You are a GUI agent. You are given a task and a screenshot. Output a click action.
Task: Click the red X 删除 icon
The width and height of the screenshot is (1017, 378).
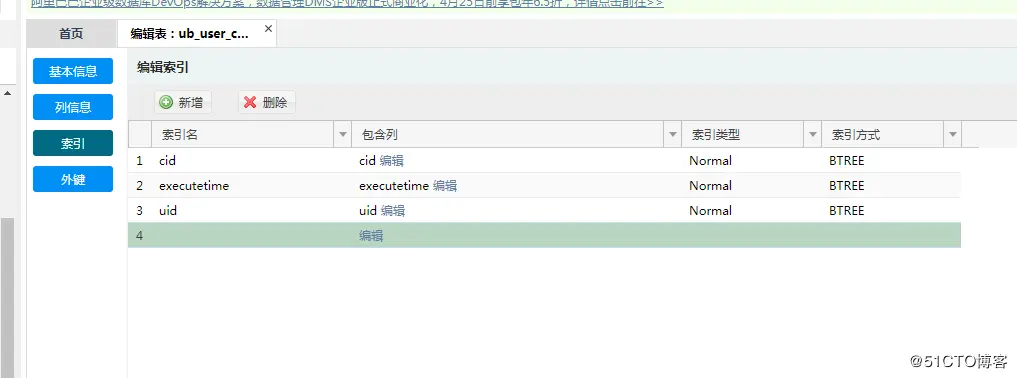coord(250,102)
